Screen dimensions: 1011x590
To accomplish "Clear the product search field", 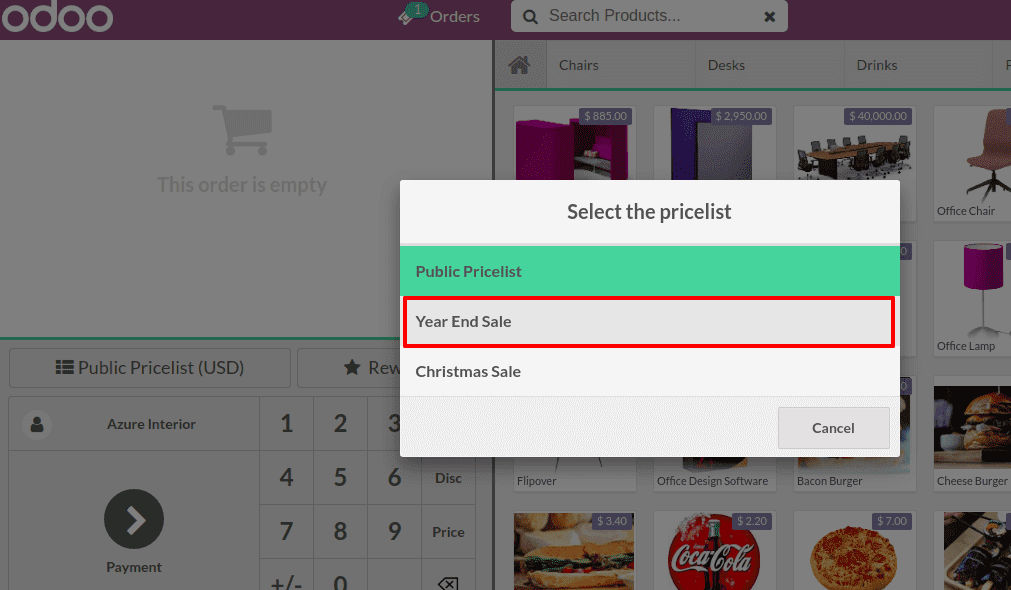I will 769,17.
